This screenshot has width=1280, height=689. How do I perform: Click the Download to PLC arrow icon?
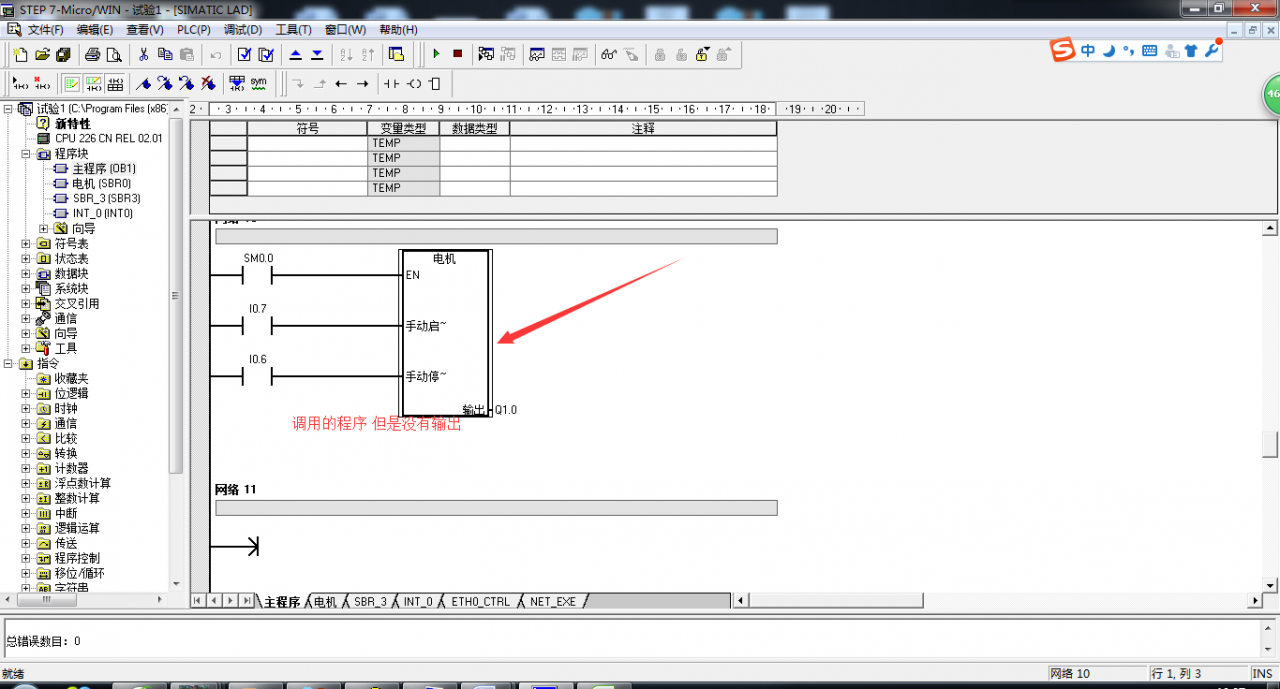pyautogui.click(x=317, y=54)
